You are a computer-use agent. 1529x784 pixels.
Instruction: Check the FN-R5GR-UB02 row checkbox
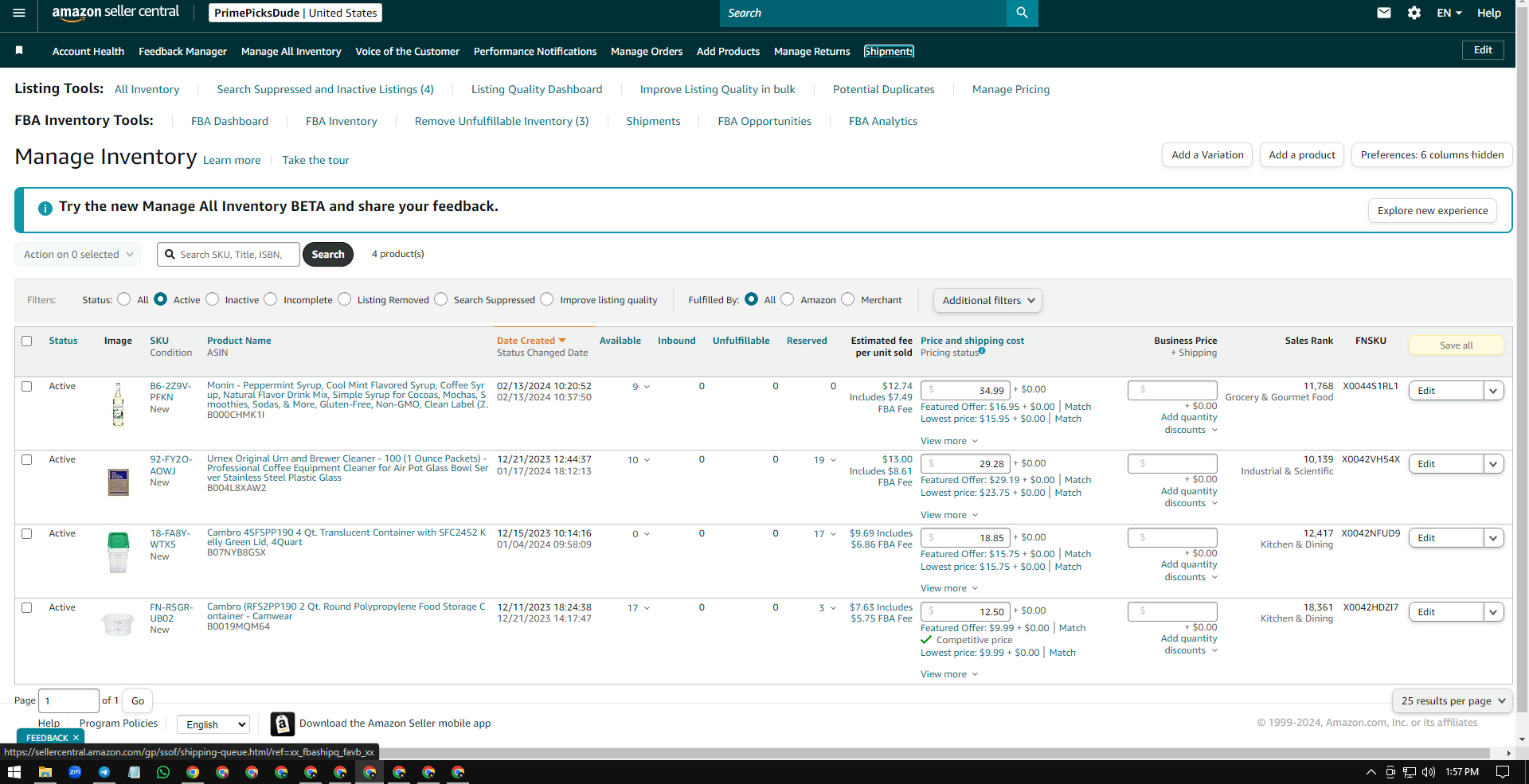pyautogui.click(x=26, y=607)
